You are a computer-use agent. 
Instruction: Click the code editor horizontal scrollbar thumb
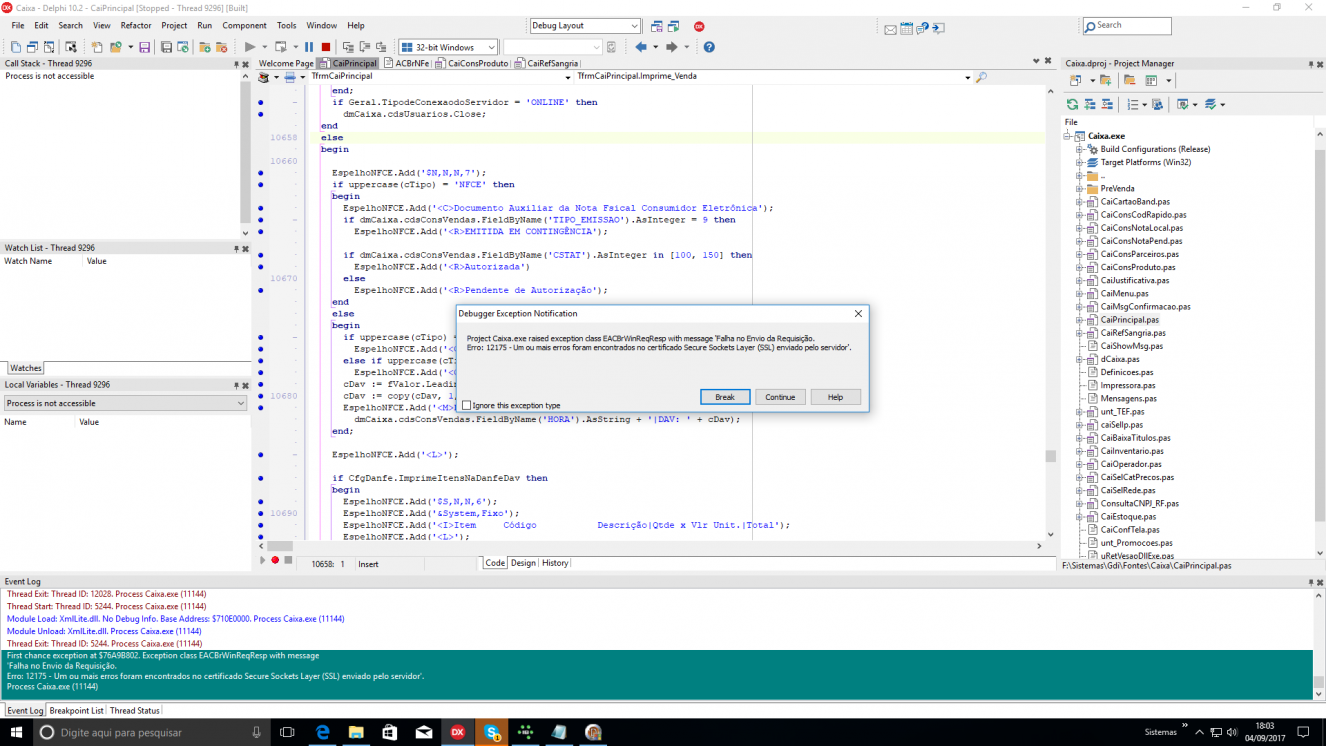(280, 546)
